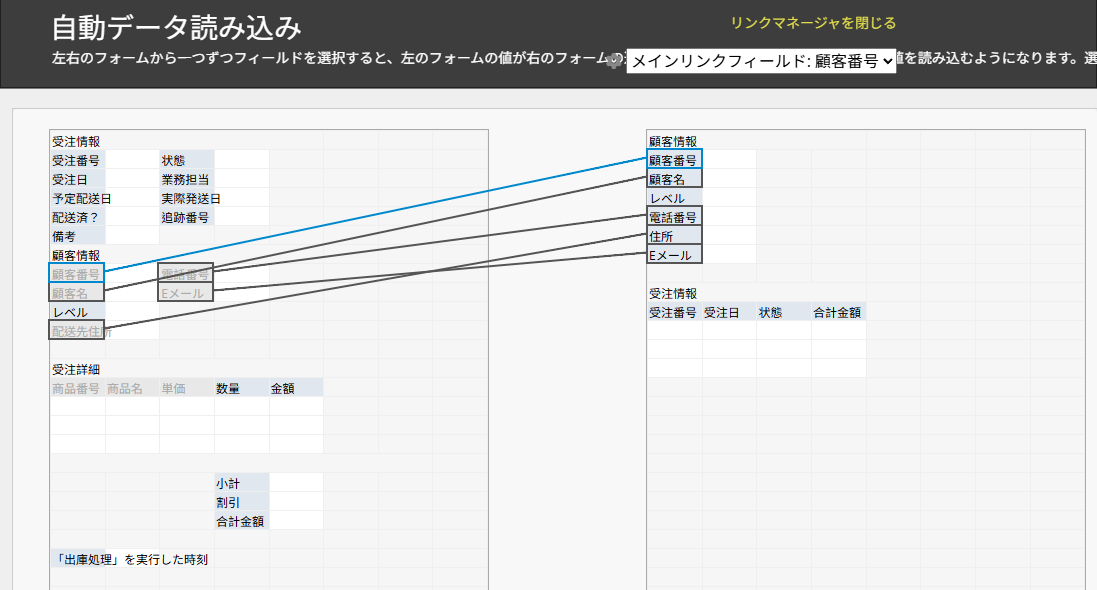Select Eメール field in the right form
Image resolution: width=1097 pixels, height=590 pixels.
click(x=674, y=255)
